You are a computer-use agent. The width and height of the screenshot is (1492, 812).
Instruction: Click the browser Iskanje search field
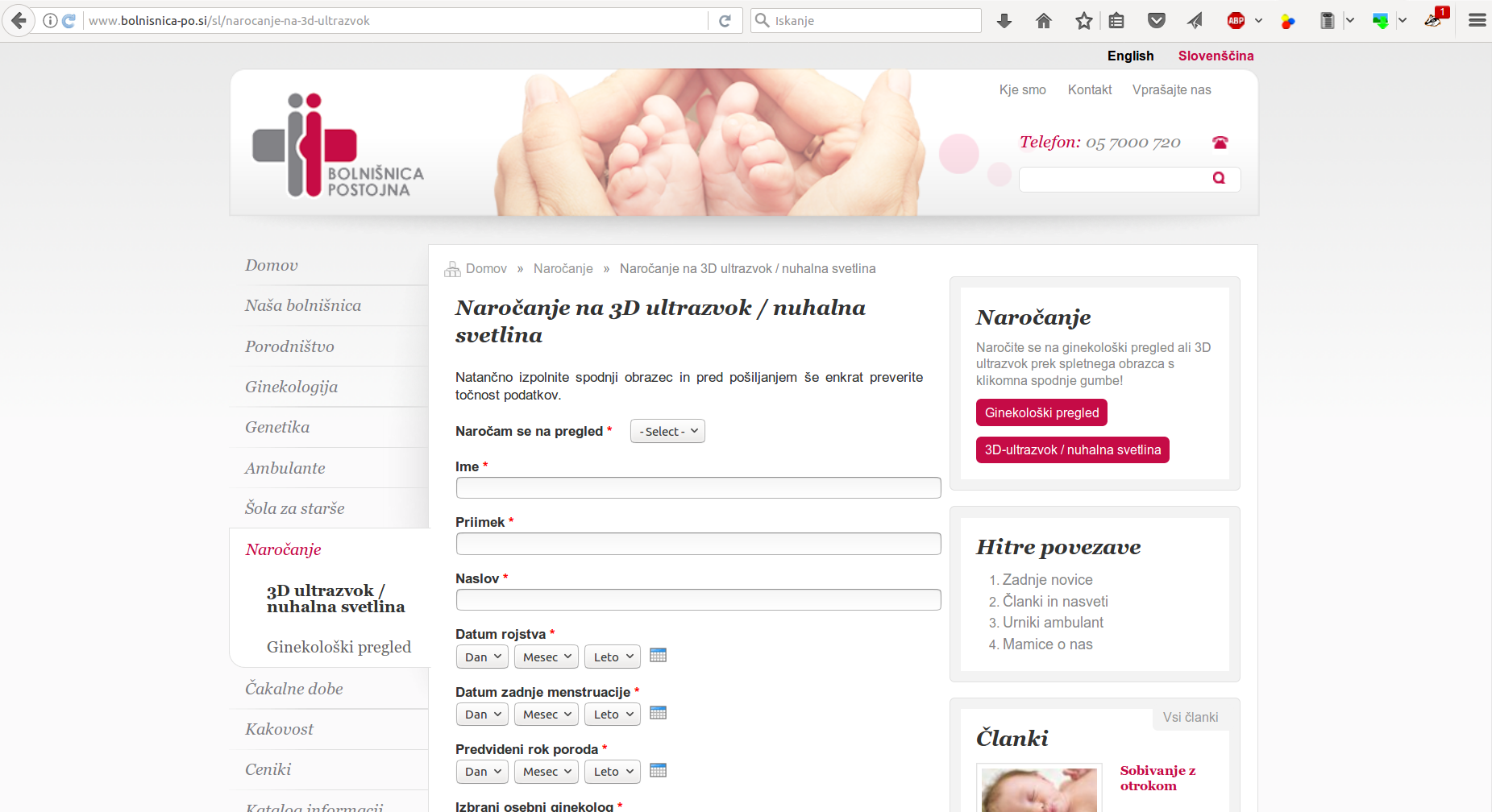867,21
